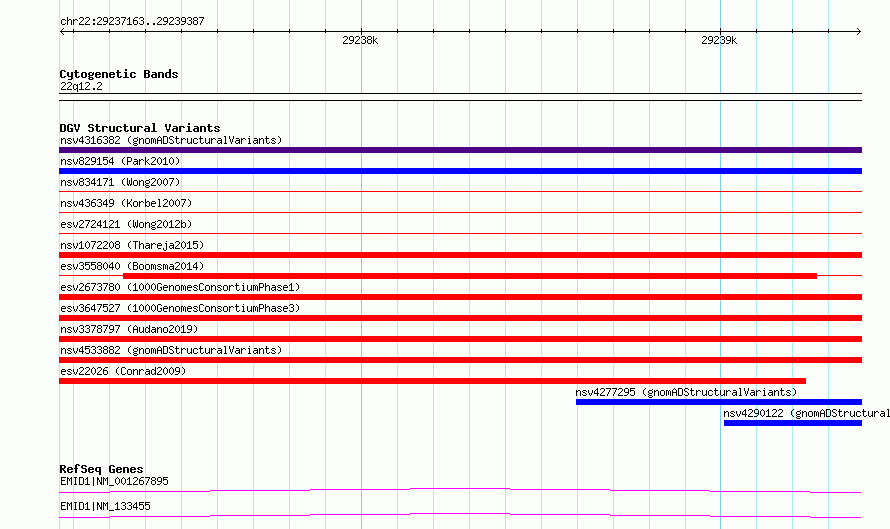Click the magenta EMID1 NM_001267895 gene line

(460, 490)
